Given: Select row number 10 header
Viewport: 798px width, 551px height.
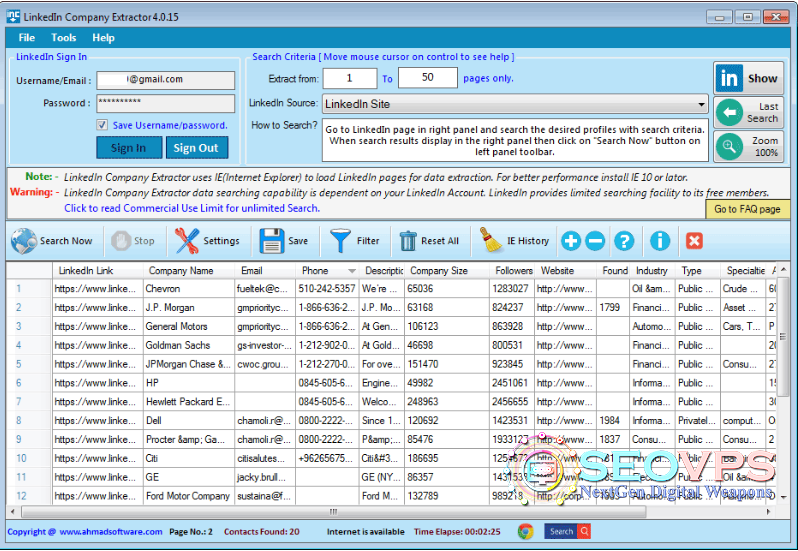Looking at the screenshot, I should [30, 458].
